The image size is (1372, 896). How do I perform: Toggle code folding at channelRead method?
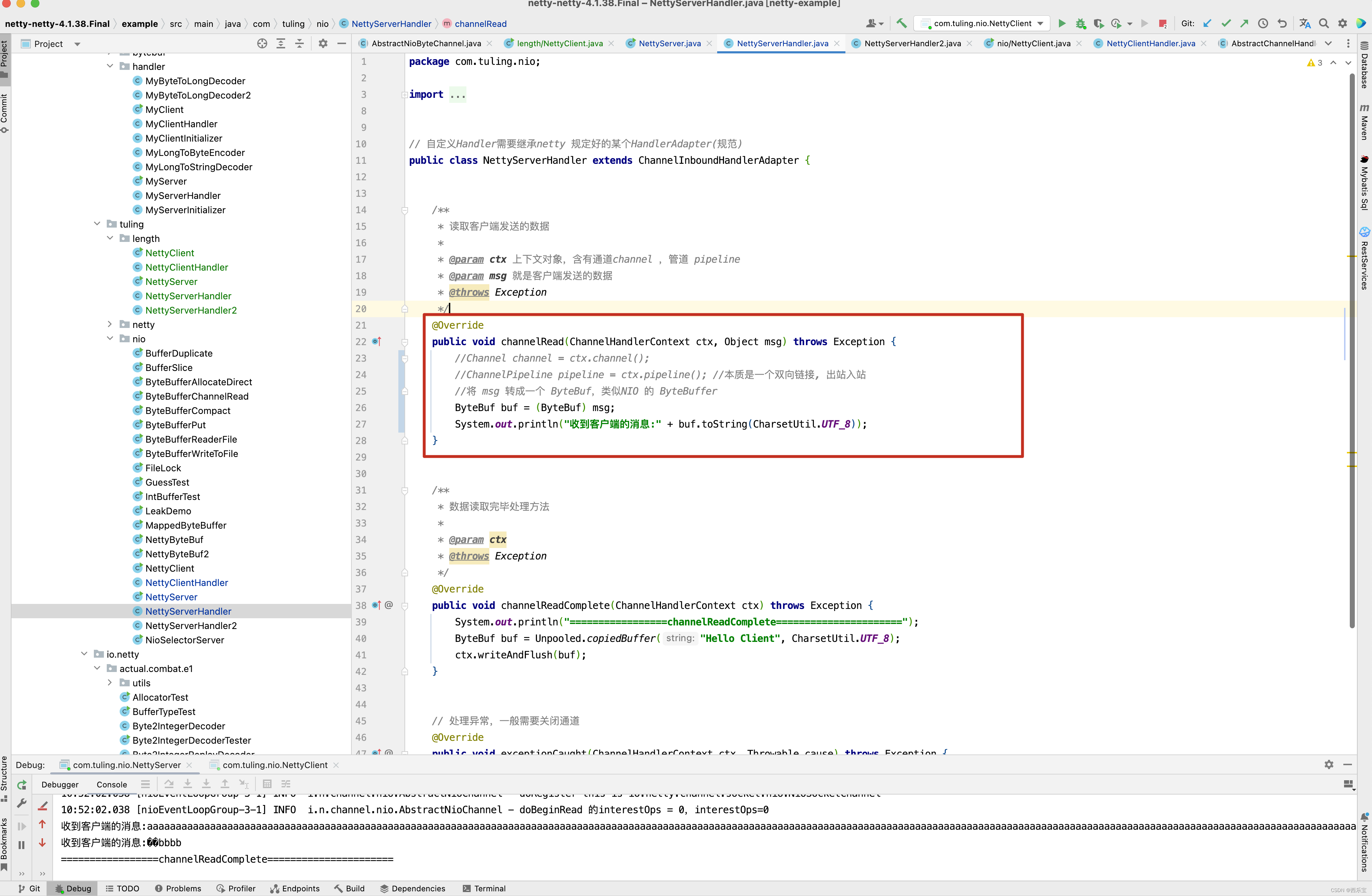point(405,342)
